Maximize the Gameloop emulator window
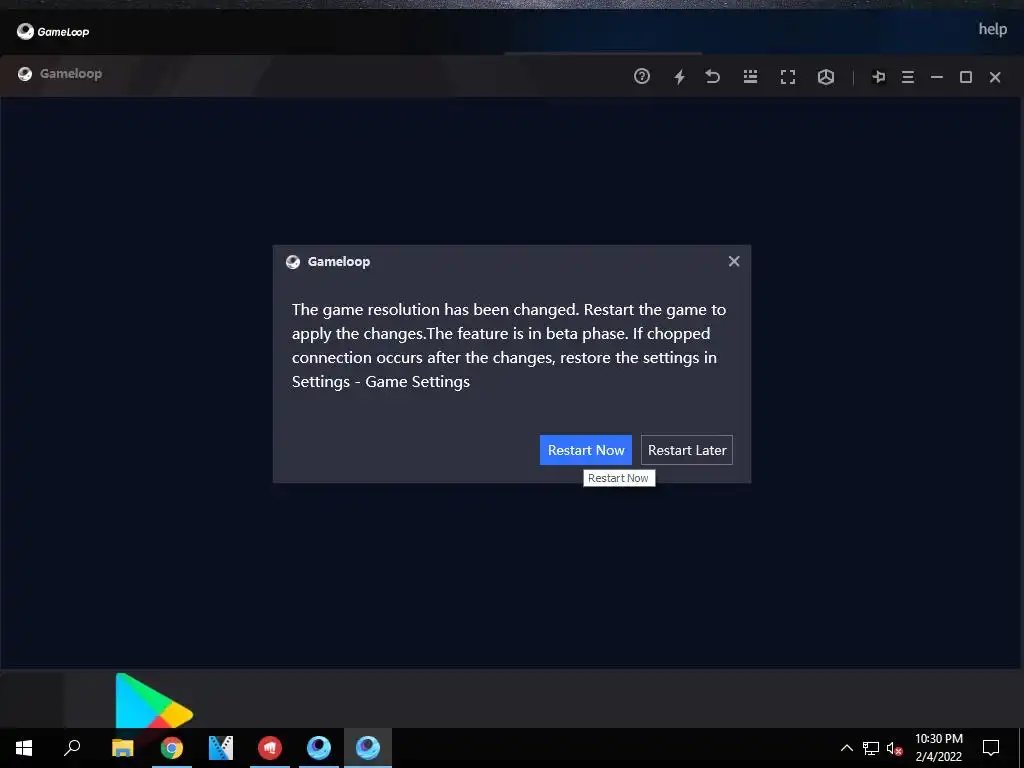 (966, 77)
